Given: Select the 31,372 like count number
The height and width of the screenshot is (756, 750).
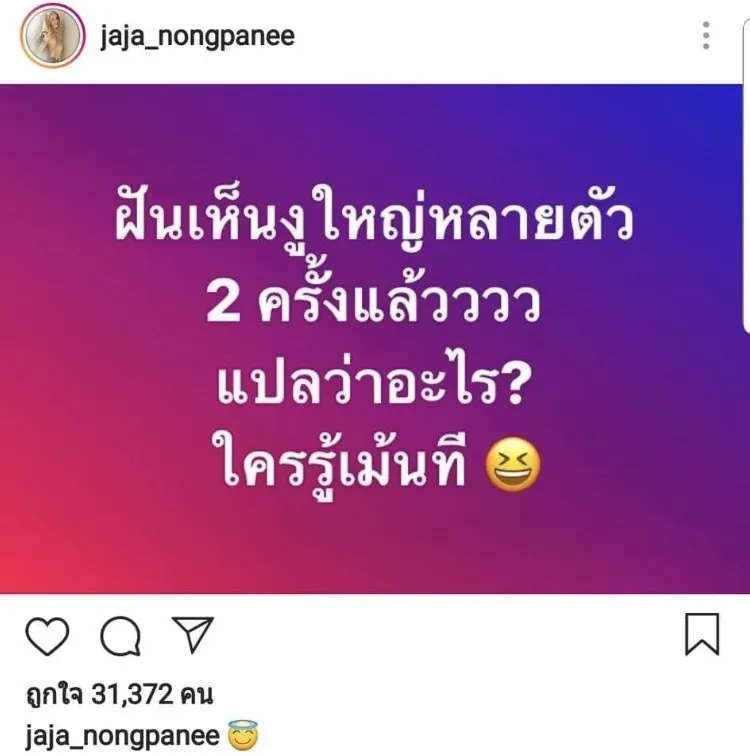Looking at the screenshot, I should tap(132, 694).
